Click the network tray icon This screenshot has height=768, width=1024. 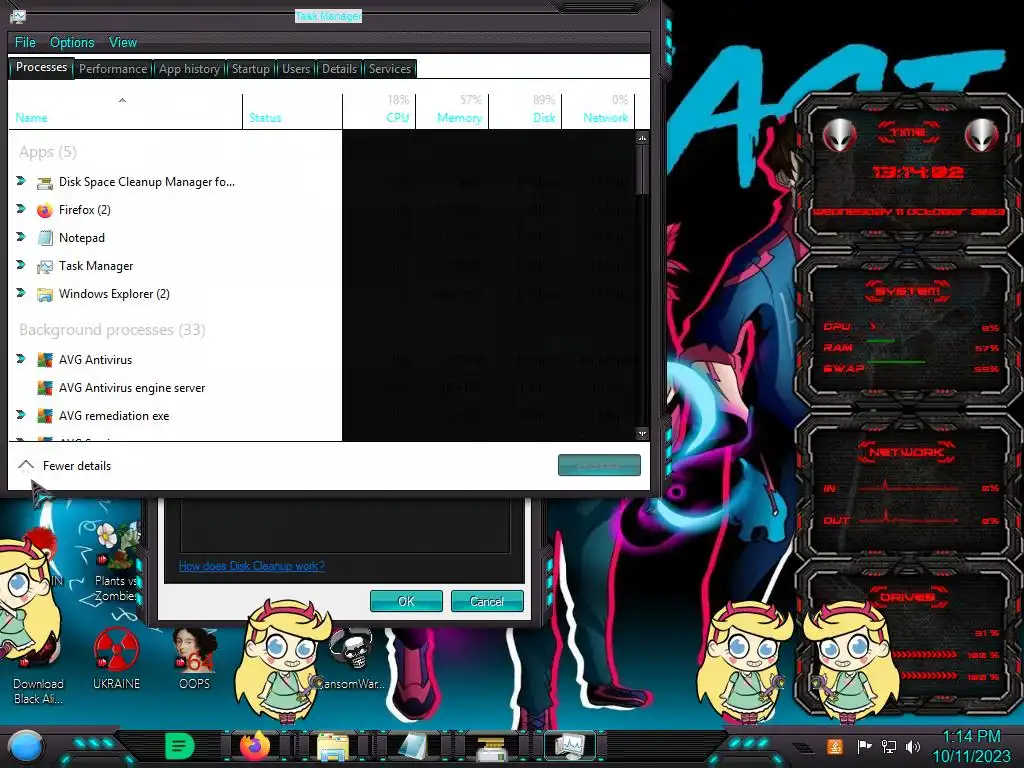889,746
